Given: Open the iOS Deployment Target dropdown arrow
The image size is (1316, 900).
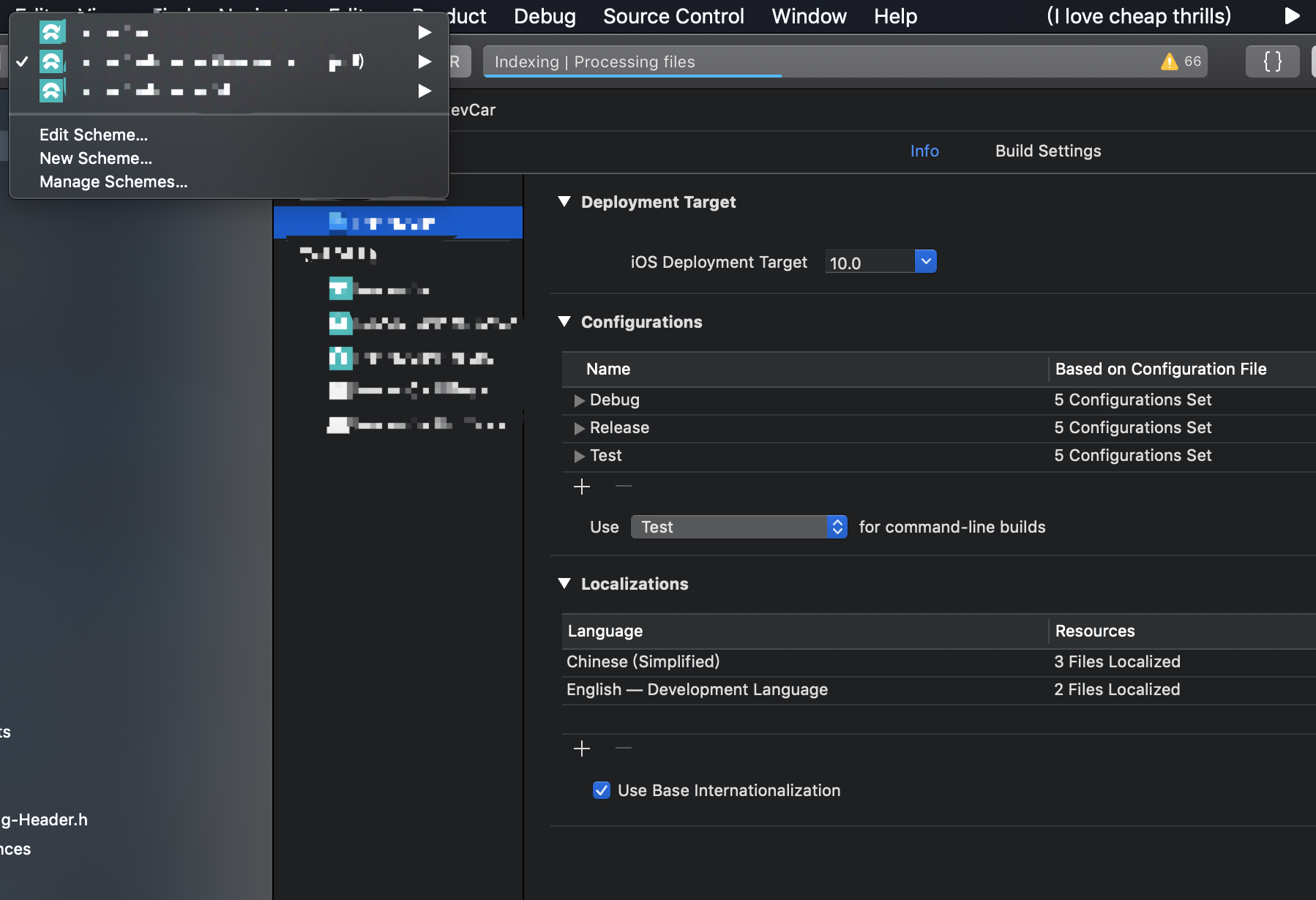Looking at the screenshot, I should [926, 261].
